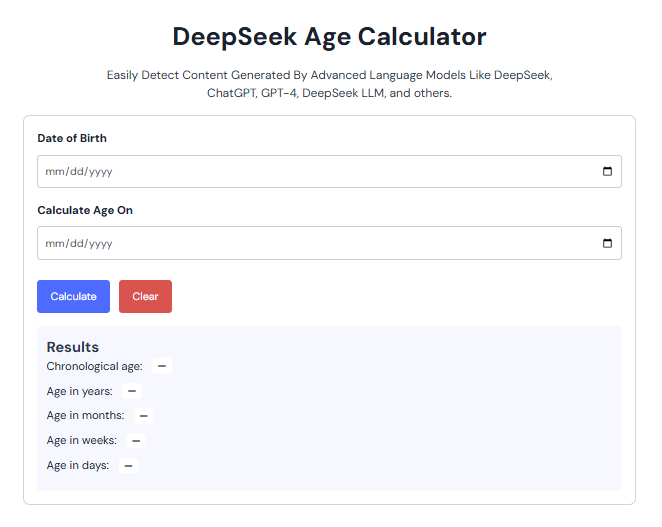
Task: Click the "Age in weeks:" label
Action: (x=81, y=440)
